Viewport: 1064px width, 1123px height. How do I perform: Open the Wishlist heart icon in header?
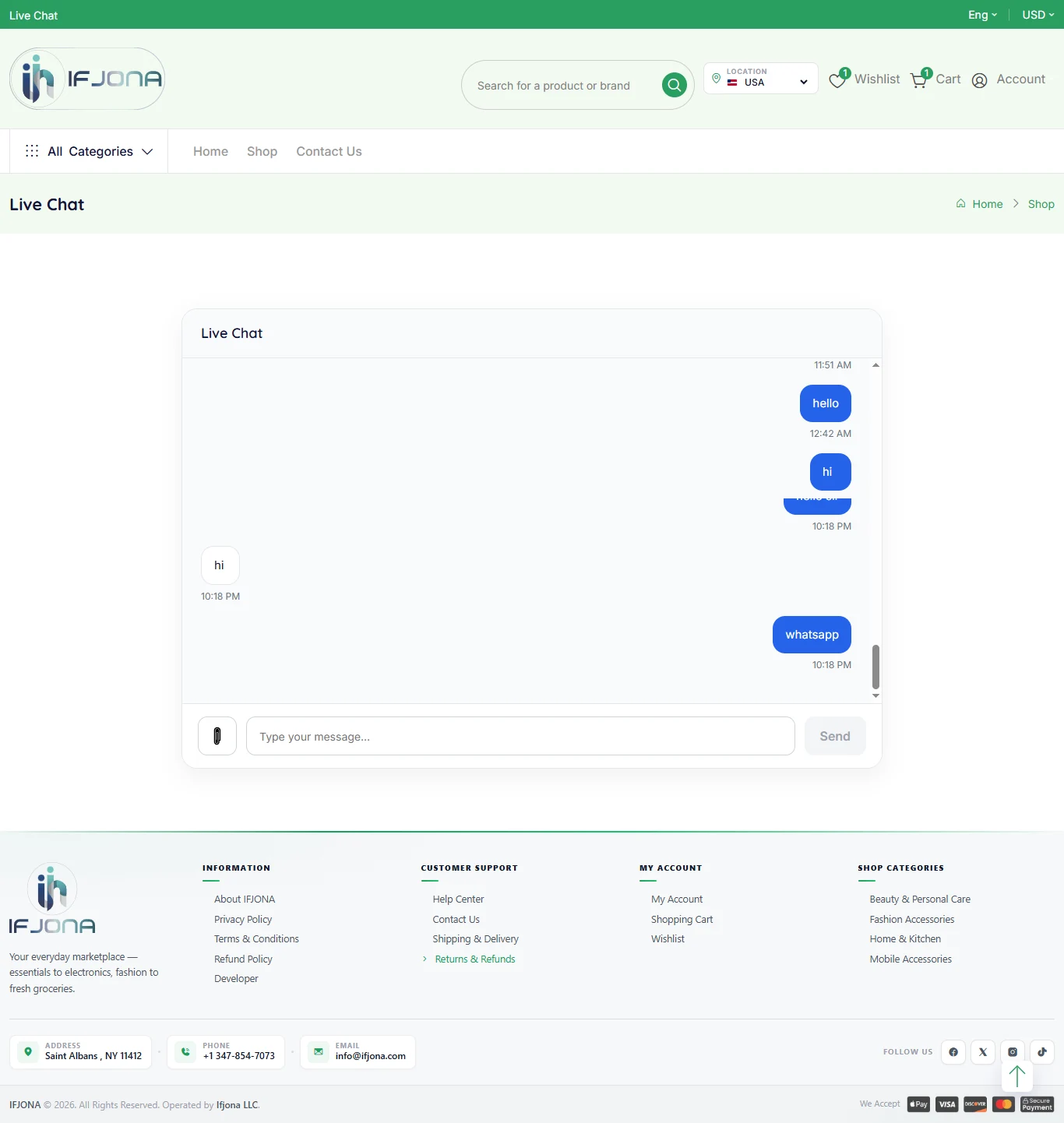(838, 79)
